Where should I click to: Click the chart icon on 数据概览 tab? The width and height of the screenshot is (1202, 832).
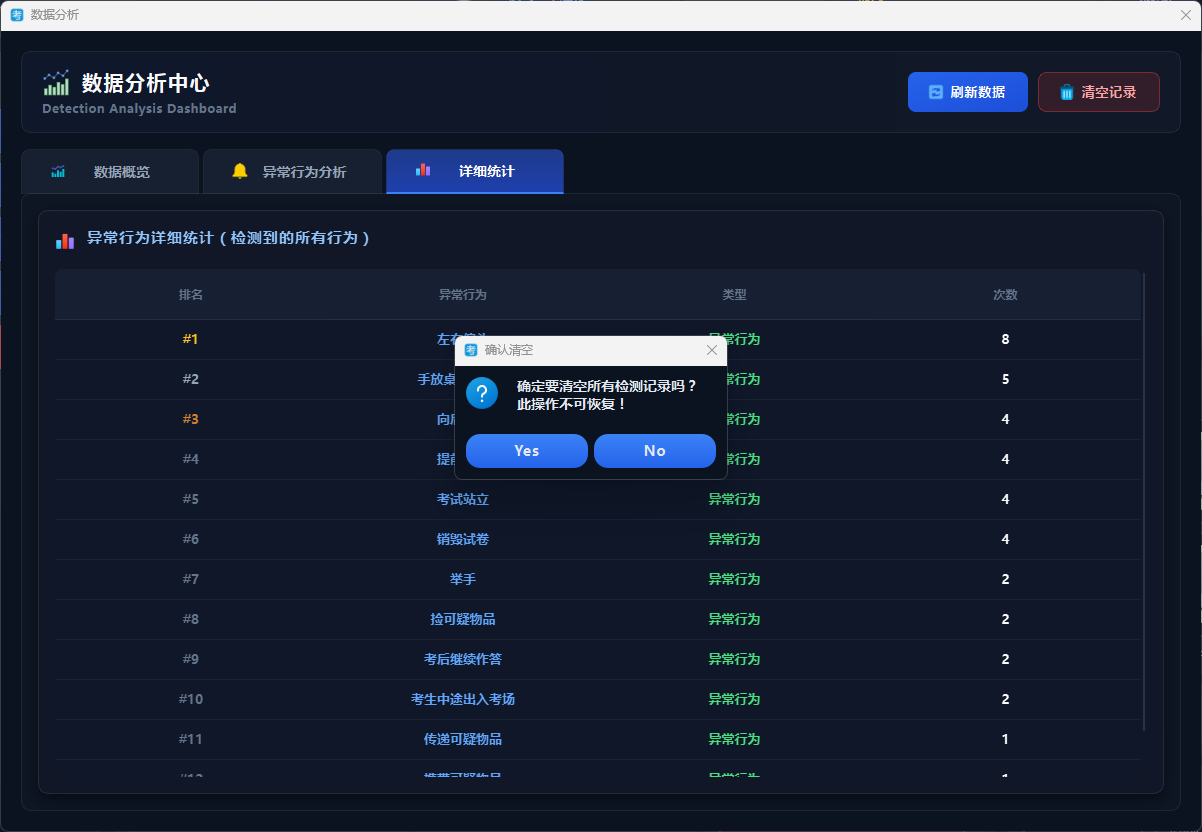[58, 172]
